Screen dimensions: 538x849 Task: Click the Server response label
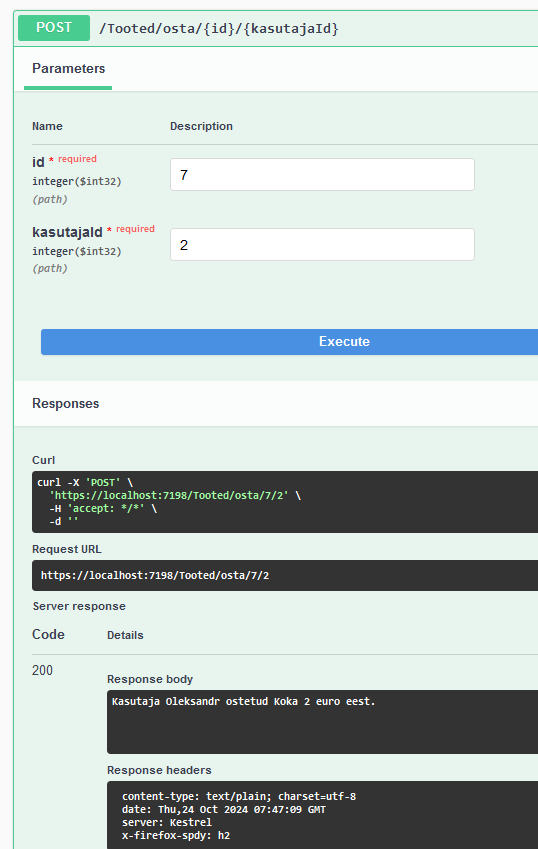pyautogui.click(x=79, y=606)
